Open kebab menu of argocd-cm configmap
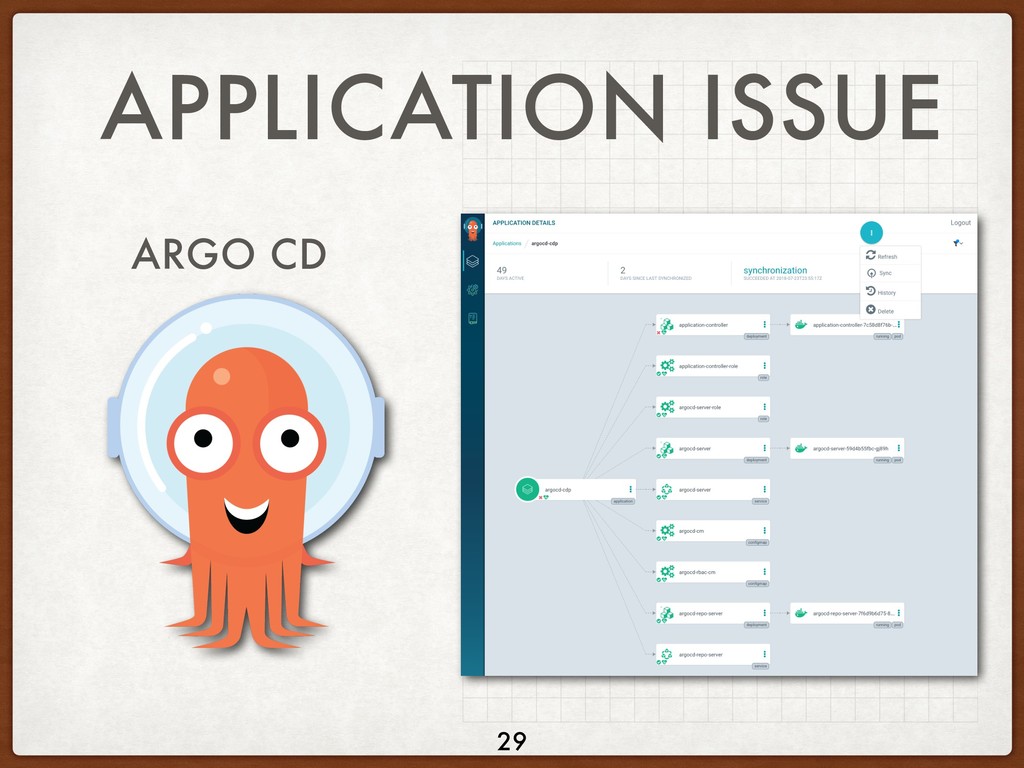This screenshot has width=1024, height=768. [764, 530]
